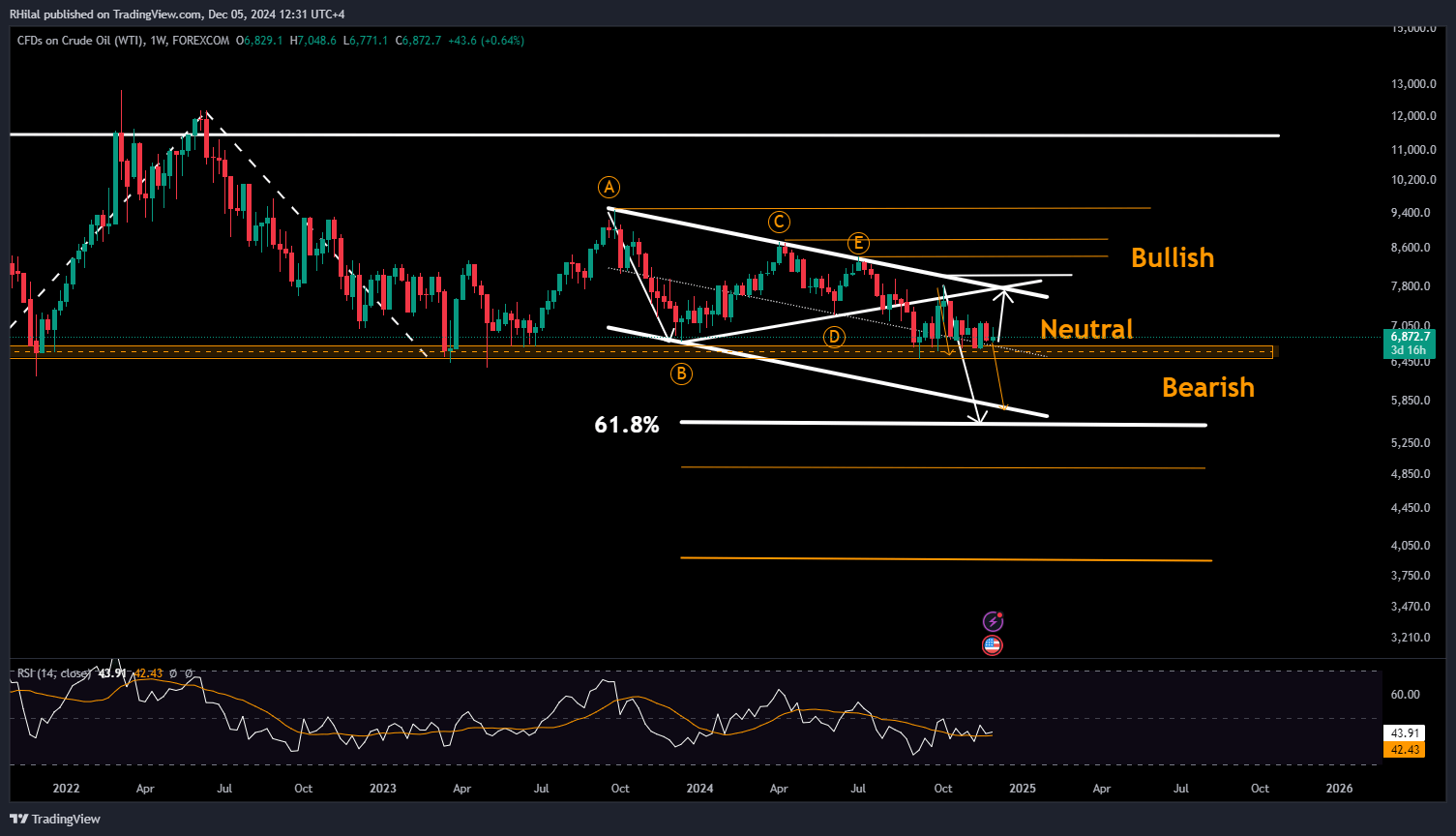Click the 2025 label on the time axis

pos(1023,789)
